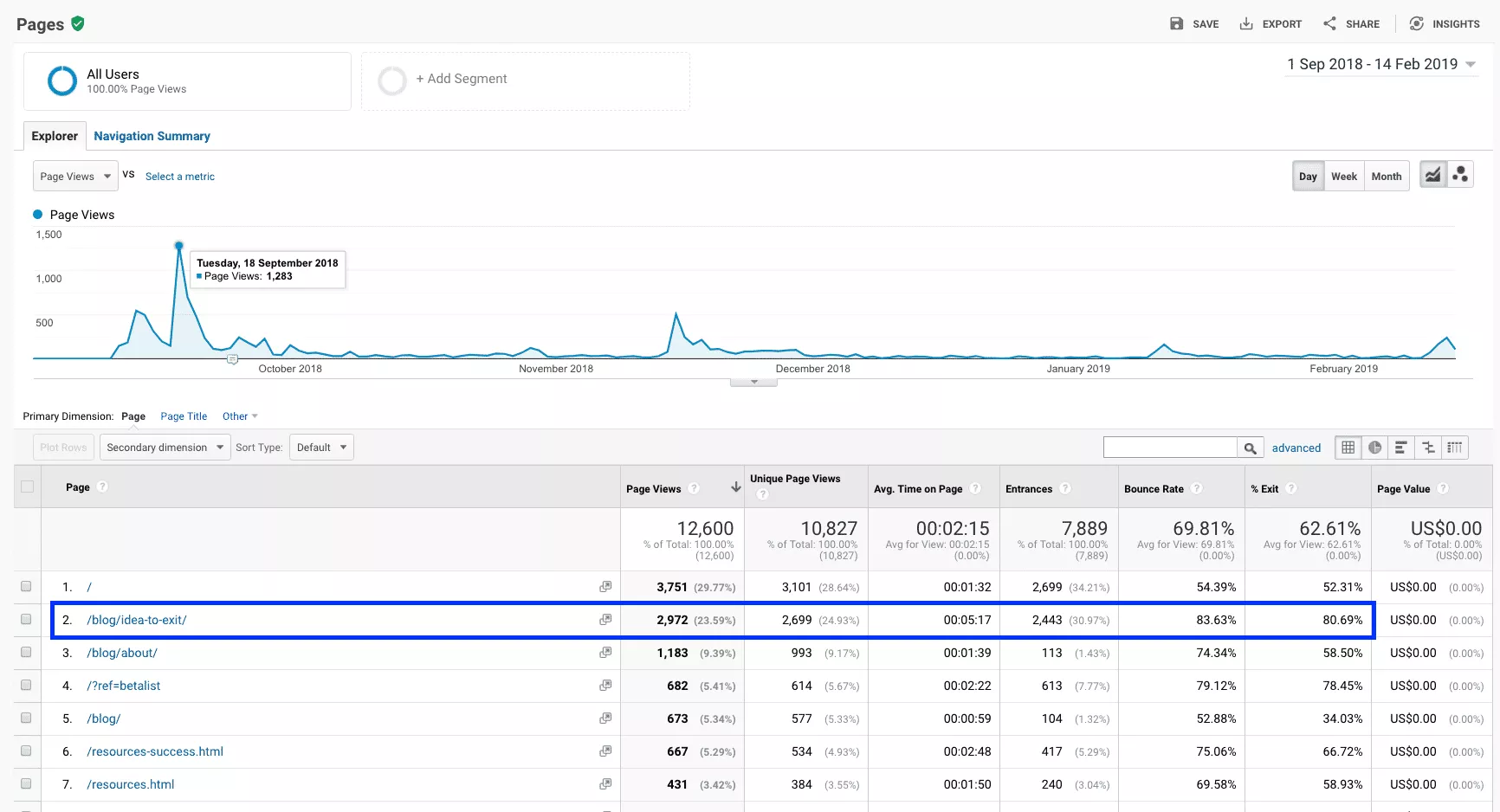Set the chart granularity to Week
This screenshot has width=1500, height=812.
pos(1343,177)
